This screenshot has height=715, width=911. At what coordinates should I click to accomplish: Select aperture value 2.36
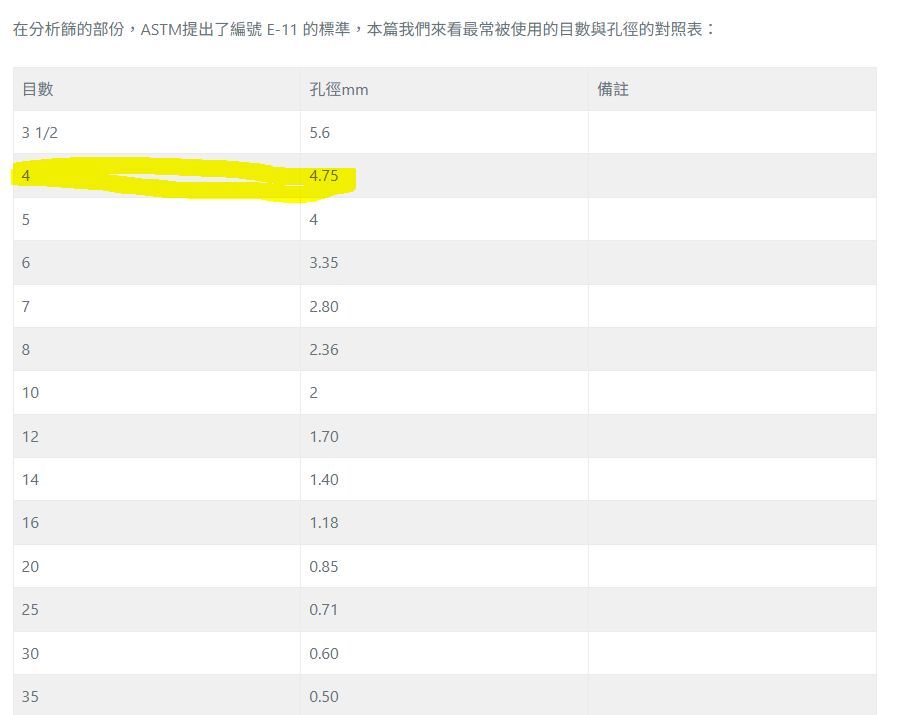click(x=324, y=349)
